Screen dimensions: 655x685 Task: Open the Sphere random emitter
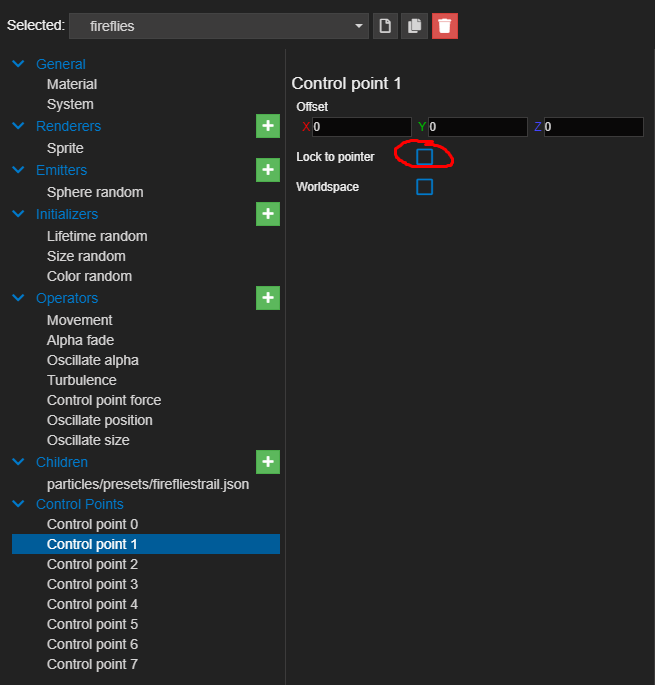tap(95, 192)
